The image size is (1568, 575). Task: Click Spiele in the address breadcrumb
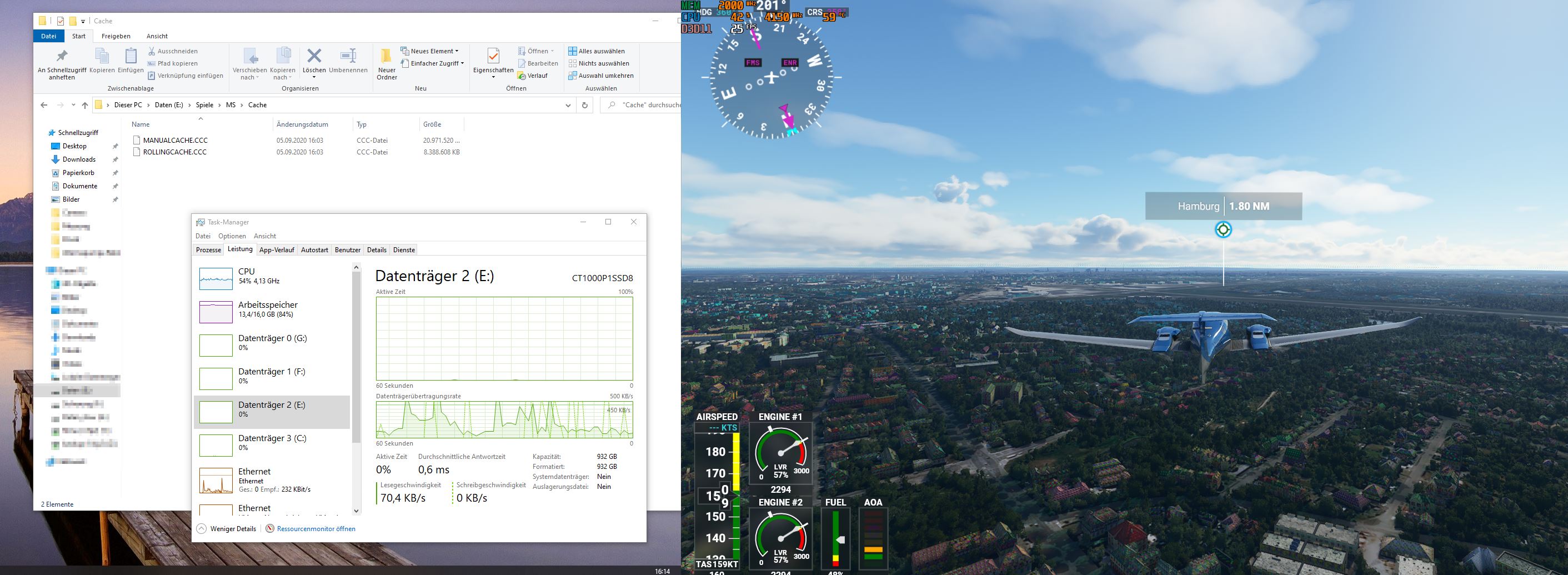pyautogui.click(x=204, y=105)
